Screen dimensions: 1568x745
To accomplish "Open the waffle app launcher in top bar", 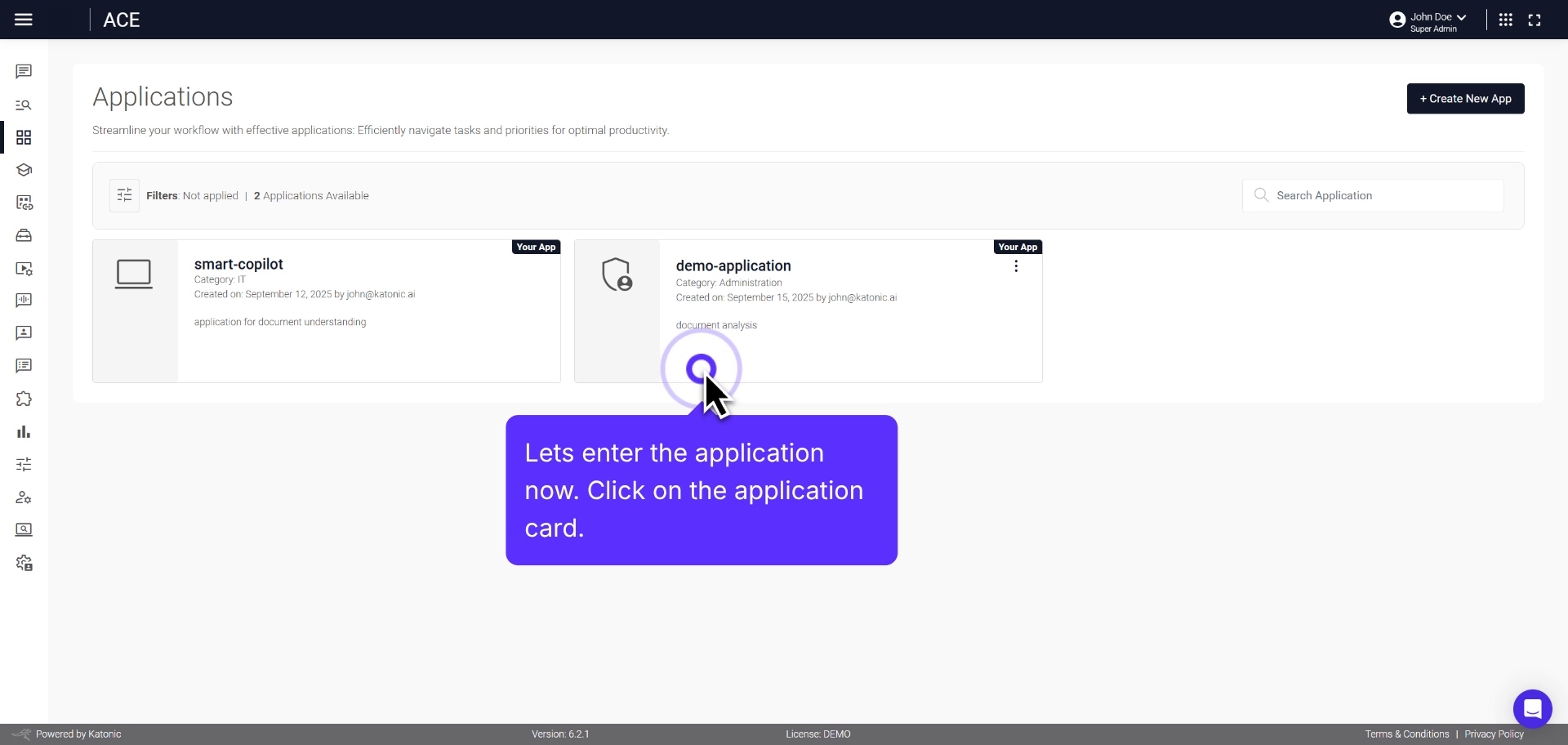I will tap(1506, 20).
